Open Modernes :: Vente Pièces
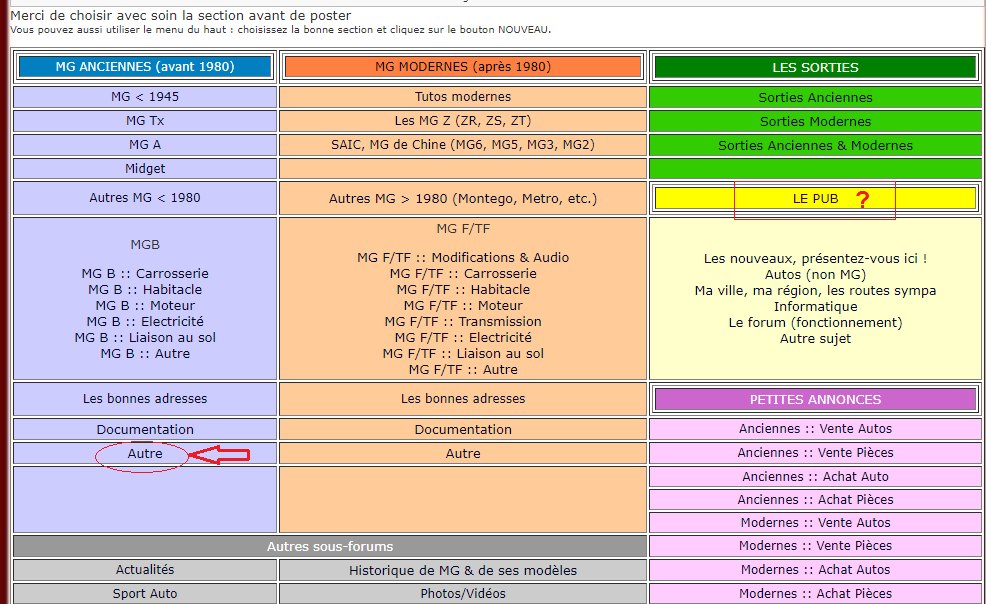The height and width of the screenshot is (604, 986). [815, 546]
